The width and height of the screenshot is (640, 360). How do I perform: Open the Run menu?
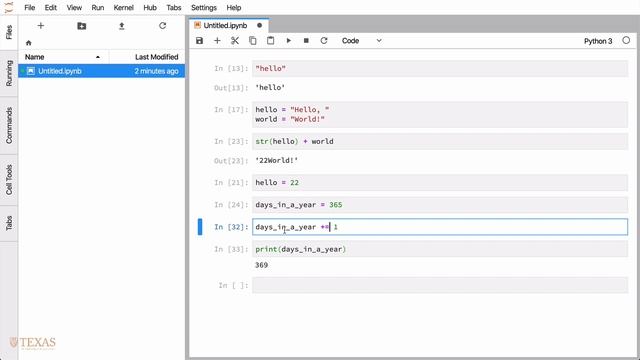(x=98, y=8)
